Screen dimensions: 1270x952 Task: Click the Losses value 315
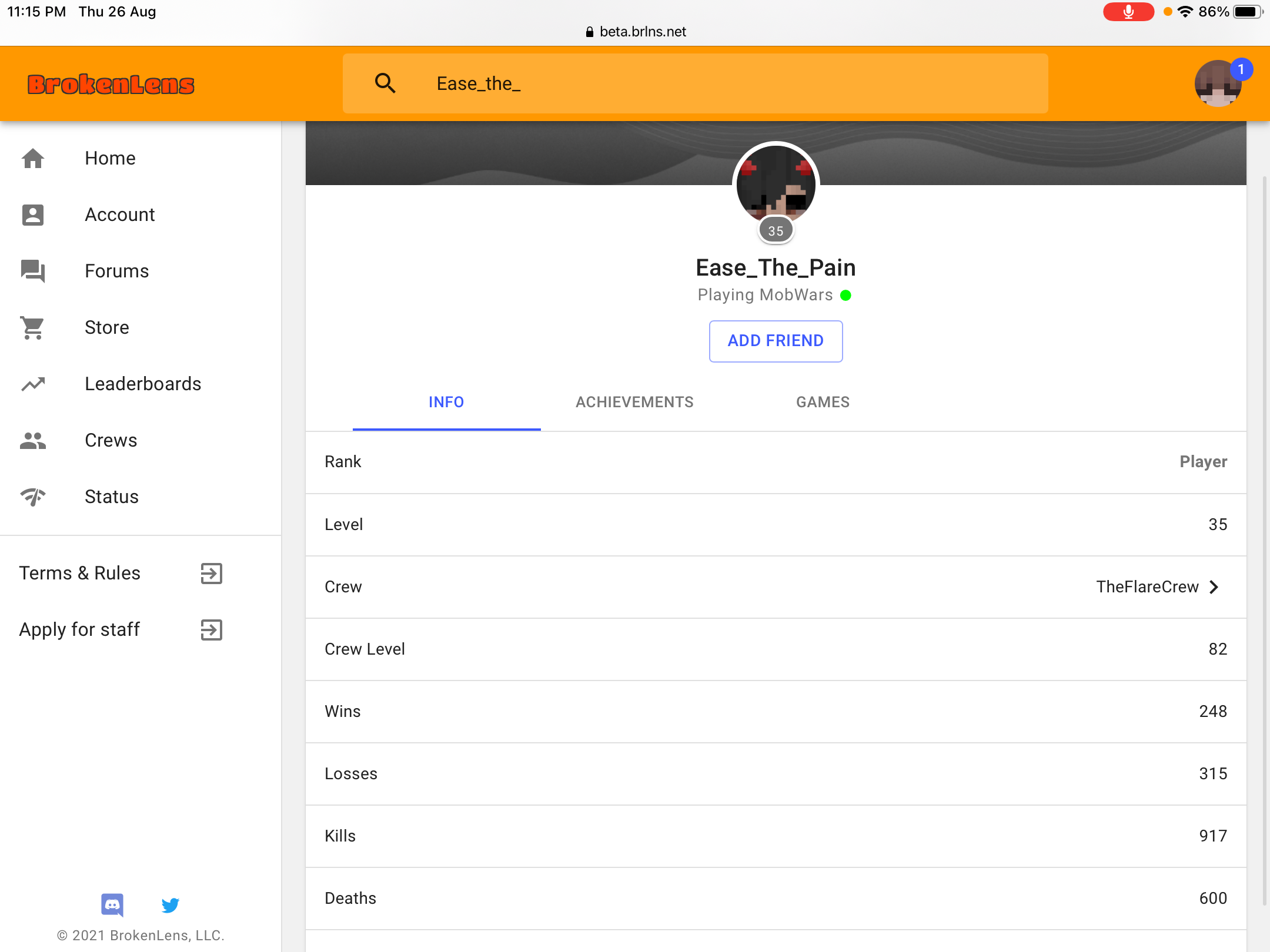coord(1213,773)
